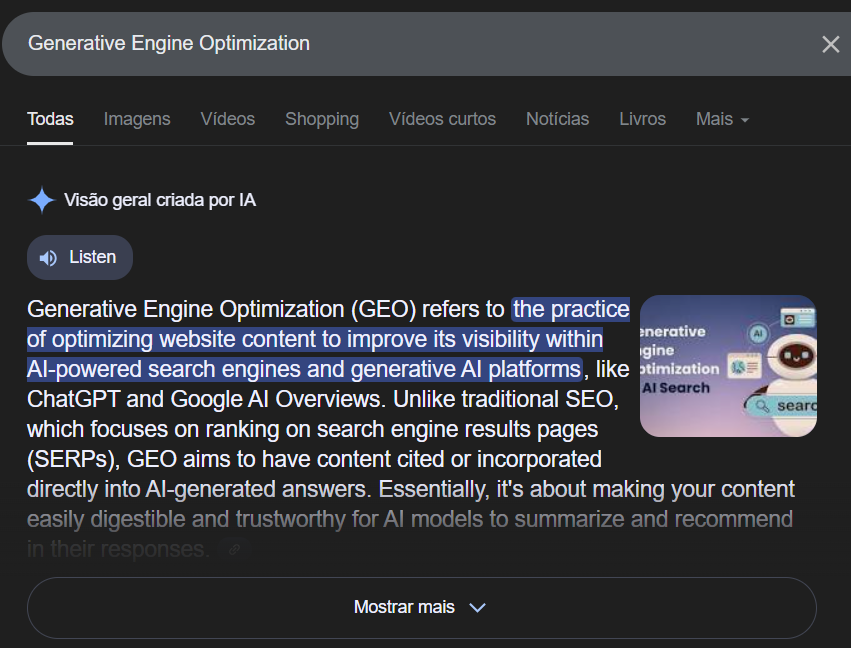Viewport: 851px width, 648px height.
Task: Click the Generative Engine Optimization search field
Action: click(x=400, y=44)
